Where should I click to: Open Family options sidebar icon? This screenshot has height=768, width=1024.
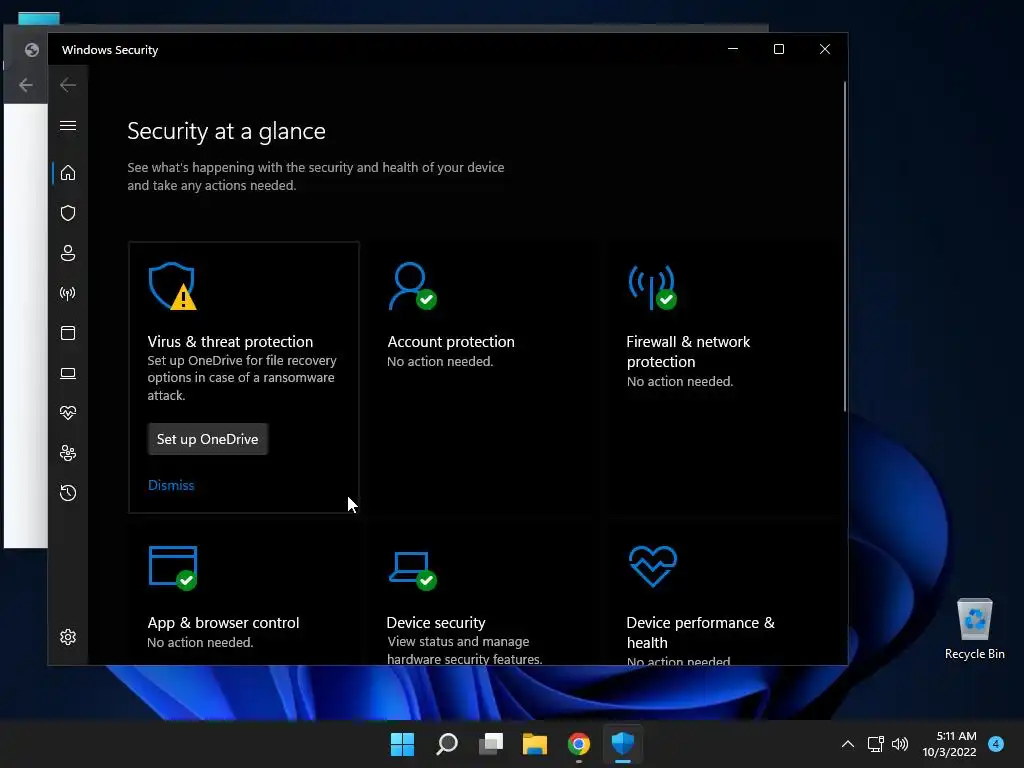[x=68, y=453]
